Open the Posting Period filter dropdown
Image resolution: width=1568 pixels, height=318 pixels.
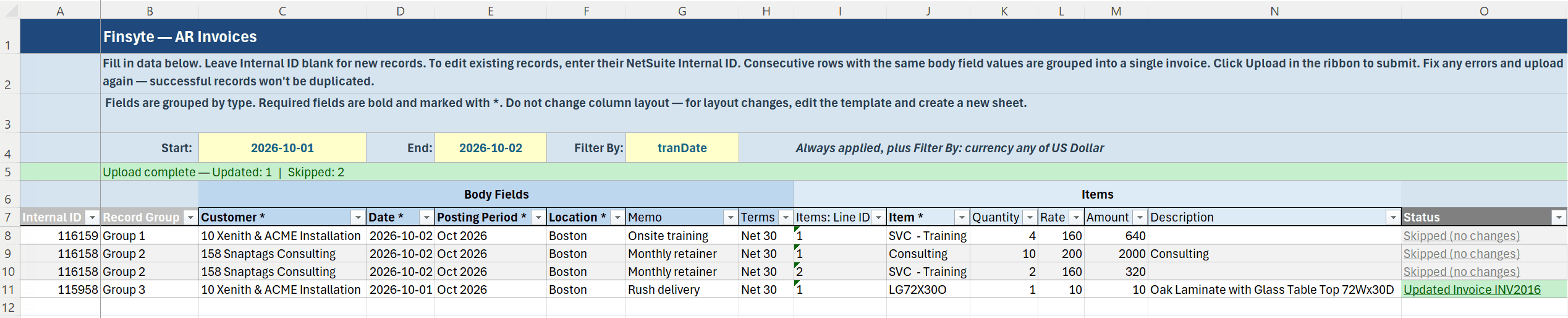coord(538,217)
